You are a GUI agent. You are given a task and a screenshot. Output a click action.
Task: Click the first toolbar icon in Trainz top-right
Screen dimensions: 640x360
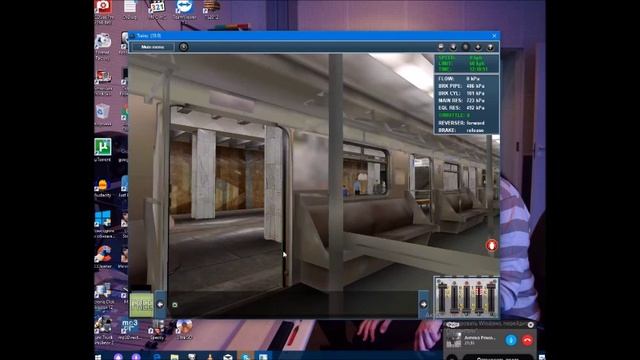(441, 47)
